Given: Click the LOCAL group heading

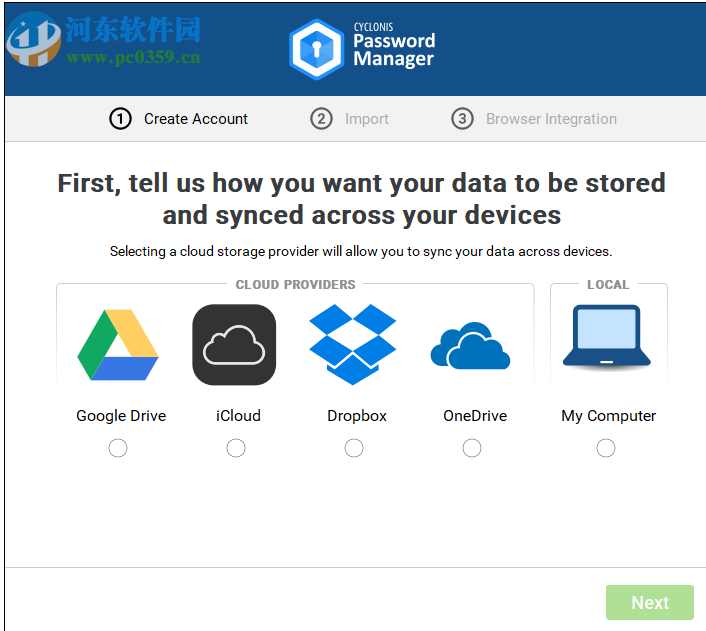Looking at the screenshot, I should click(x=608, y=285).
